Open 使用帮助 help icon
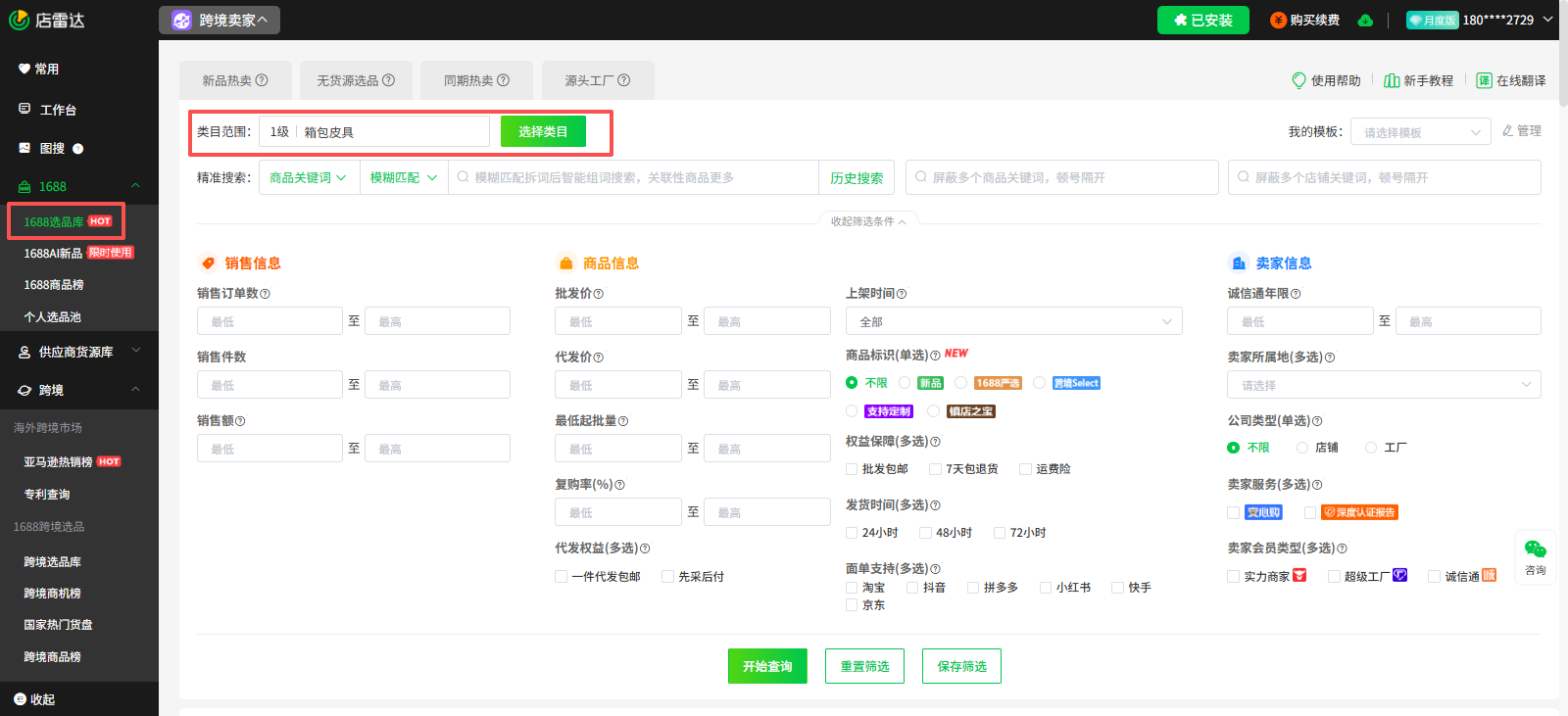1568x716 pixels. pyautogui.click(x=1298, y=80)
